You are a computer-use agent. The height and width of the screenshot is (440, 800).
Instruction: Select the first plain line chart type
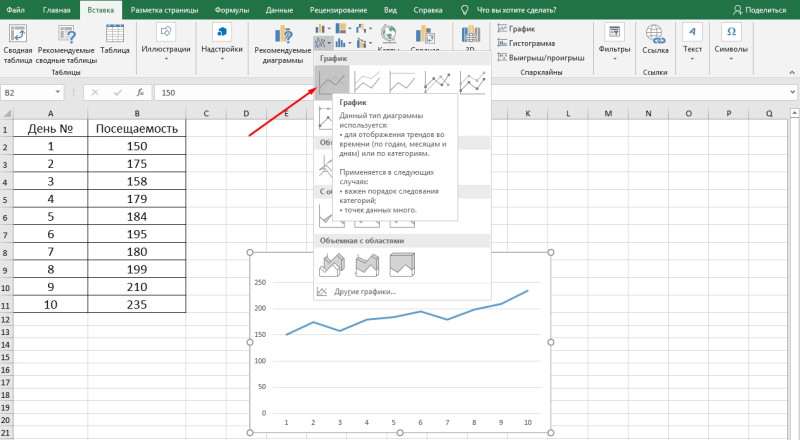(331, 81)
